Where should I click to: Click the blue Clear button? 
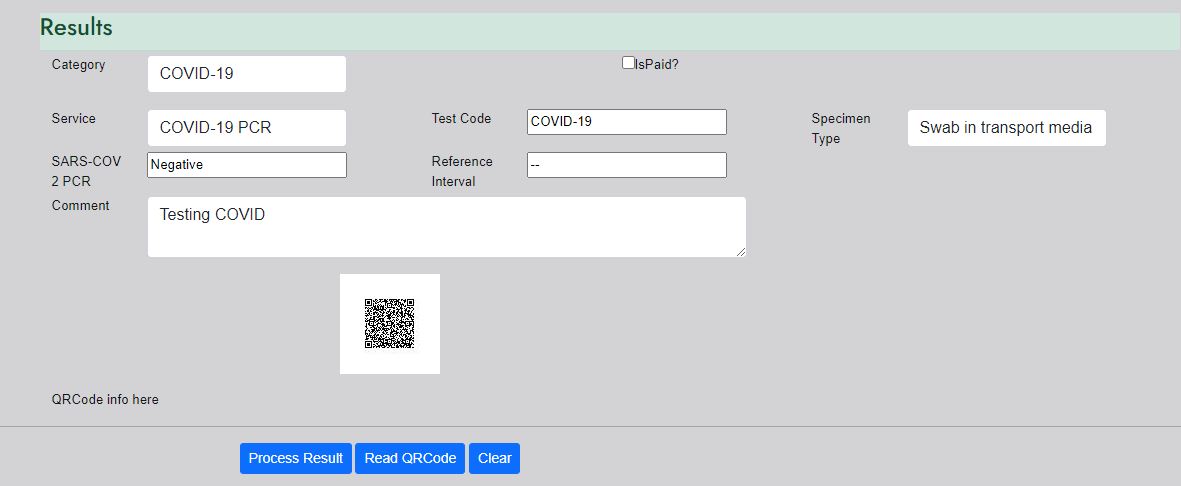(494, 458)
